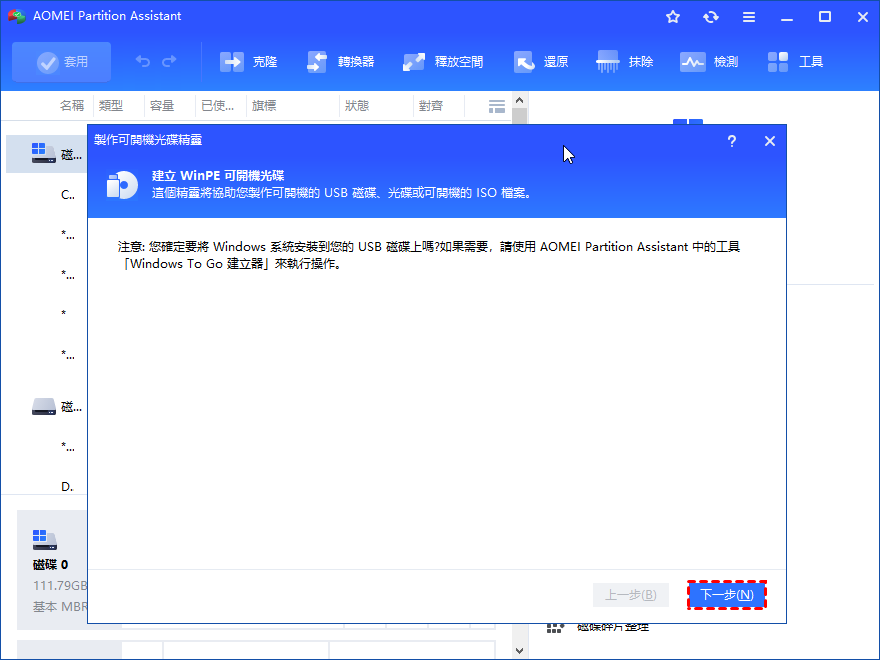Click the wizard disc and USB icon
Image resolution: width=880 pixels, height=660 pixels.
[122, 185]
